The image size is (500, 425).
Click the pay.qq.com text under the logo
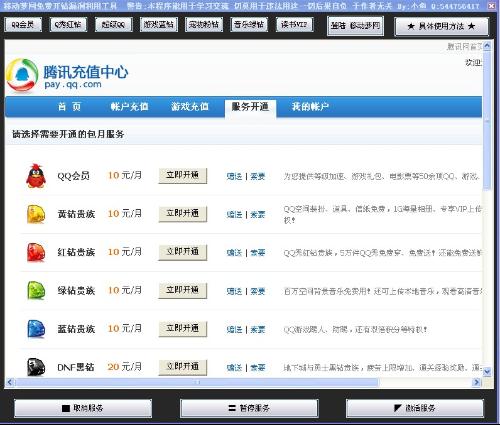click(x=73, y=85)
